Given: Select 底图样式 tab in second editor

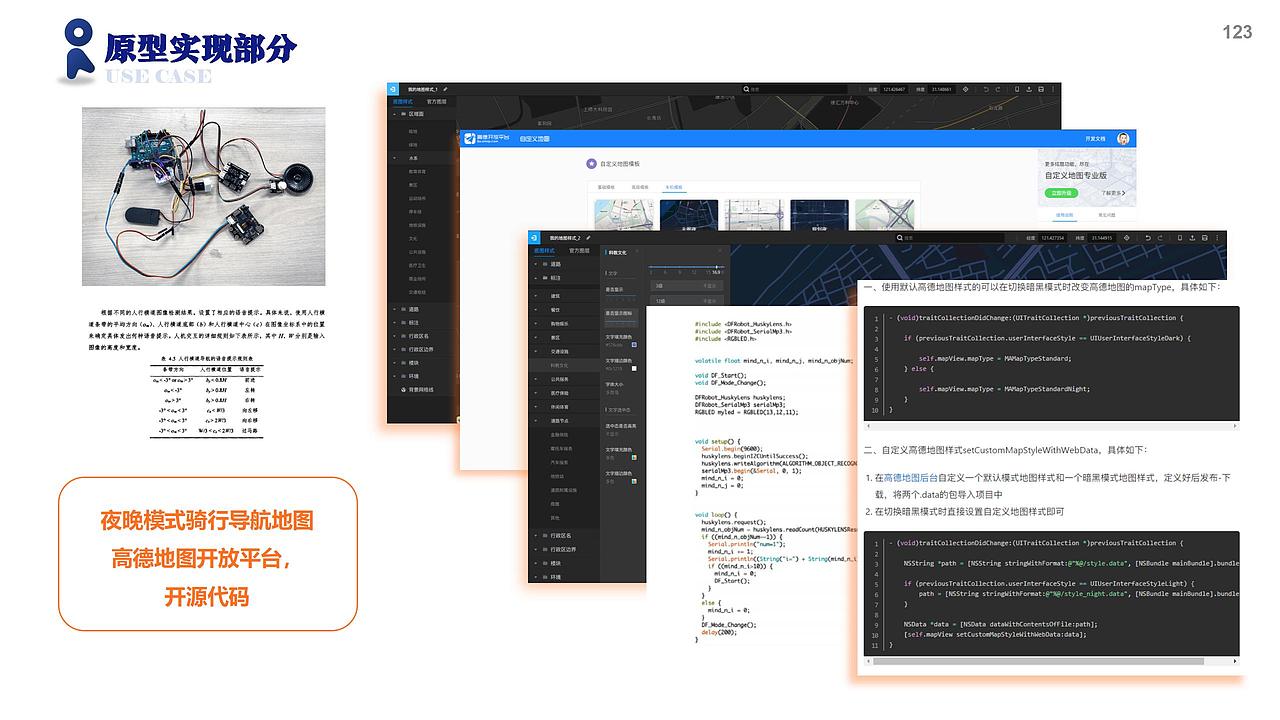Looking at the screenshot, I should [544, 251].
